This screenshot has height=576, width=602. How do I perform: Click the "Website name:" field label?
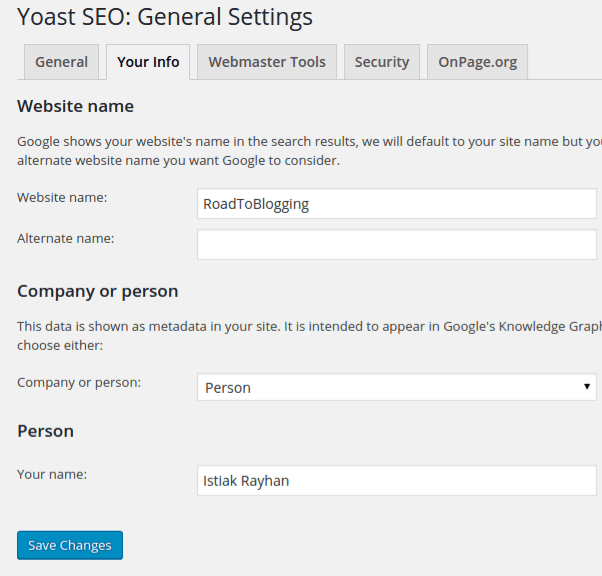62,198
